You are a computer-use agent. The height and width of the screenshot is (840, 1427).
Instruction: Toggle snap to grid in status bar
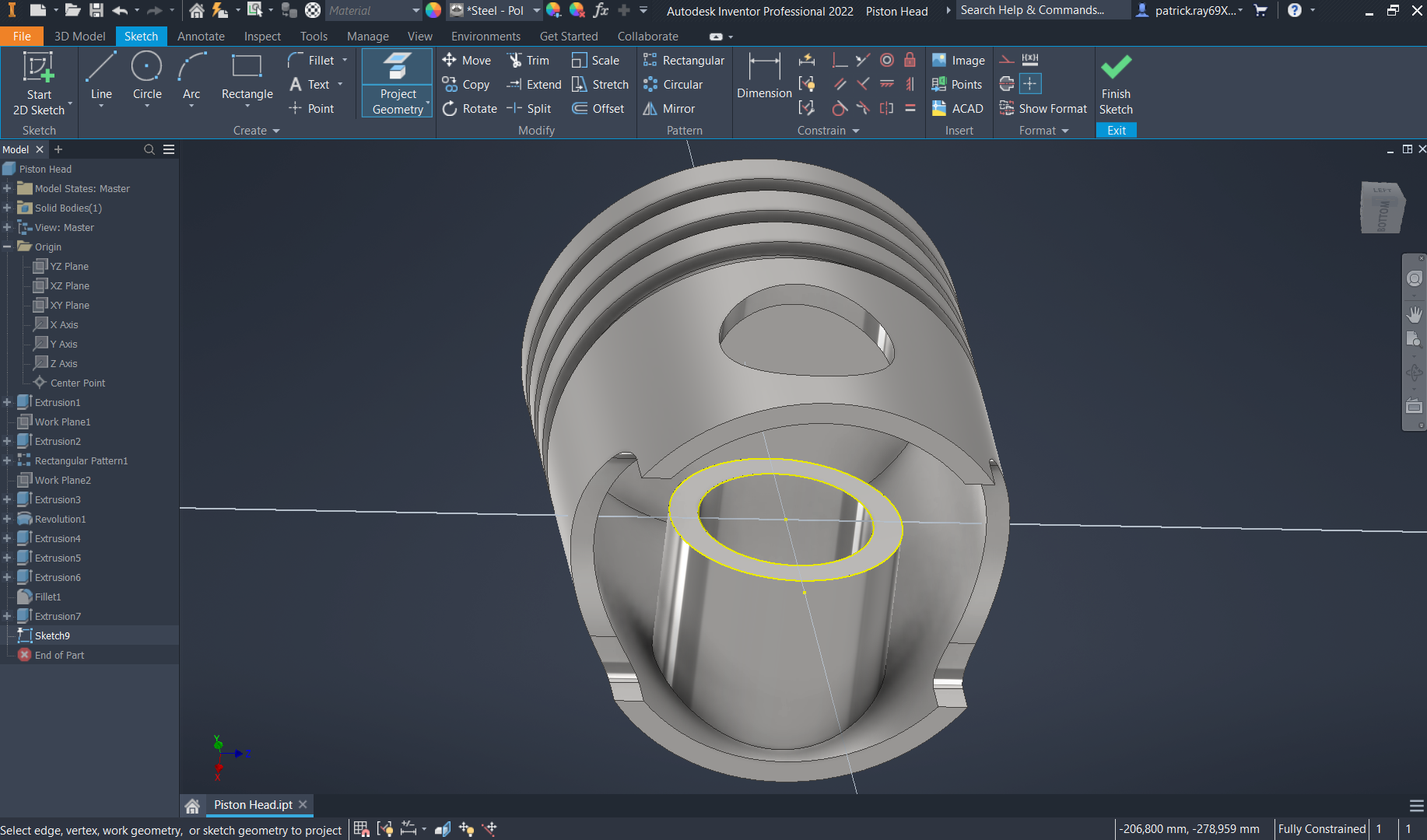[x=361, y=829]
